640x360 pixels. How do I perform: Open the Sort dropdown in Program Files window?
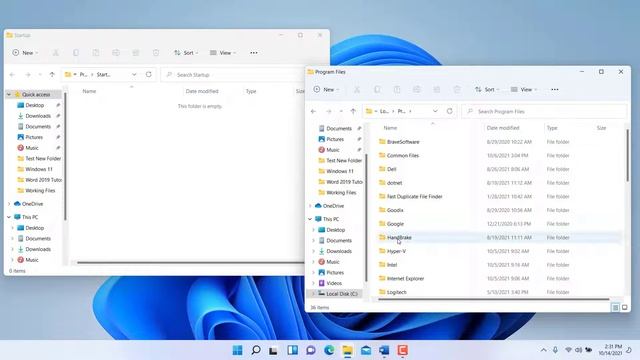point(487,89)
